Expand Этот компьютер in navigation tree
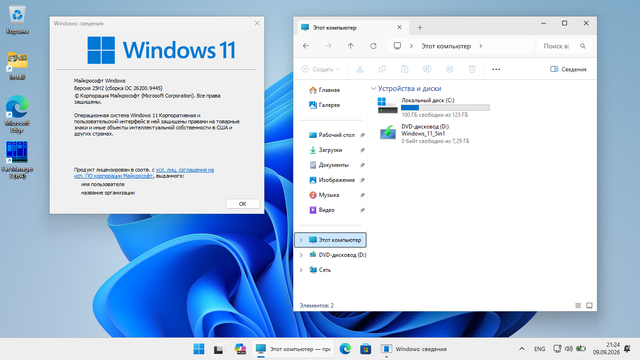The image size is (640, 360). coord(301,240)
